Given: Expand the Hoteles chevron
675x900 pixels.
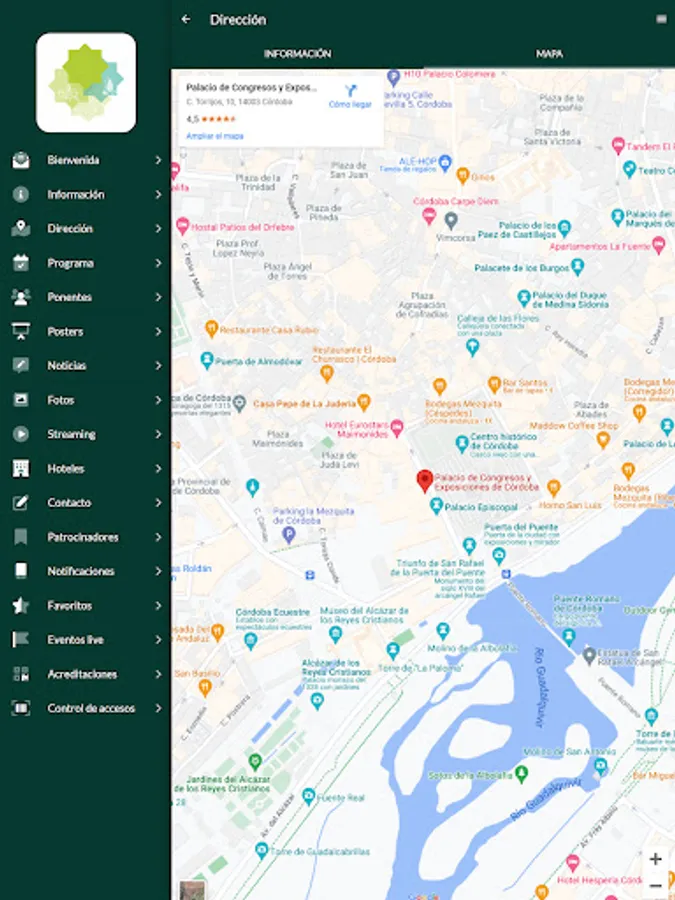Looking at the screenshot, I should pyautogui.click(x=158, y=468).
